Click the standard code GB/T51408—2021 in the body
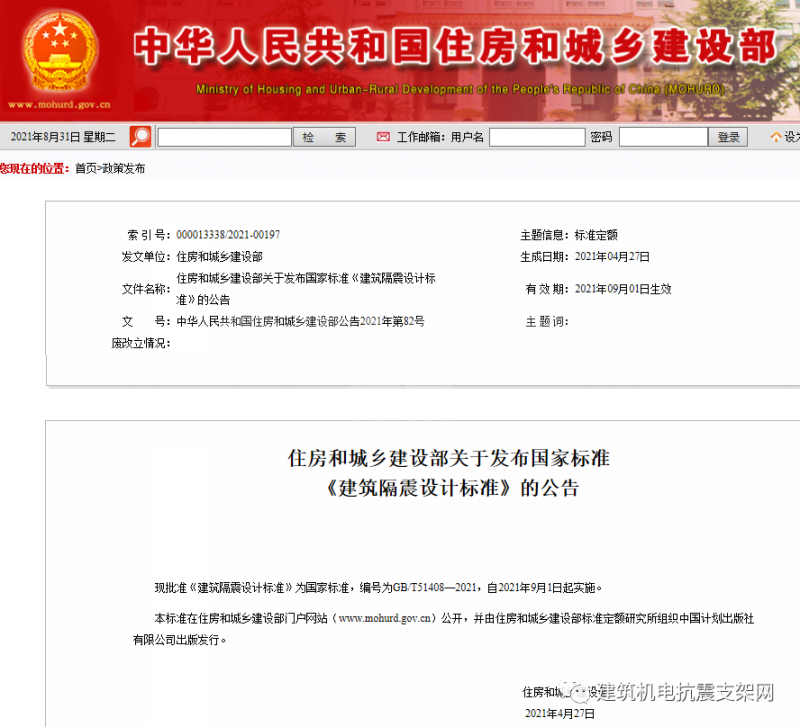This screenshot has width=800, height=727. [435, 588]
